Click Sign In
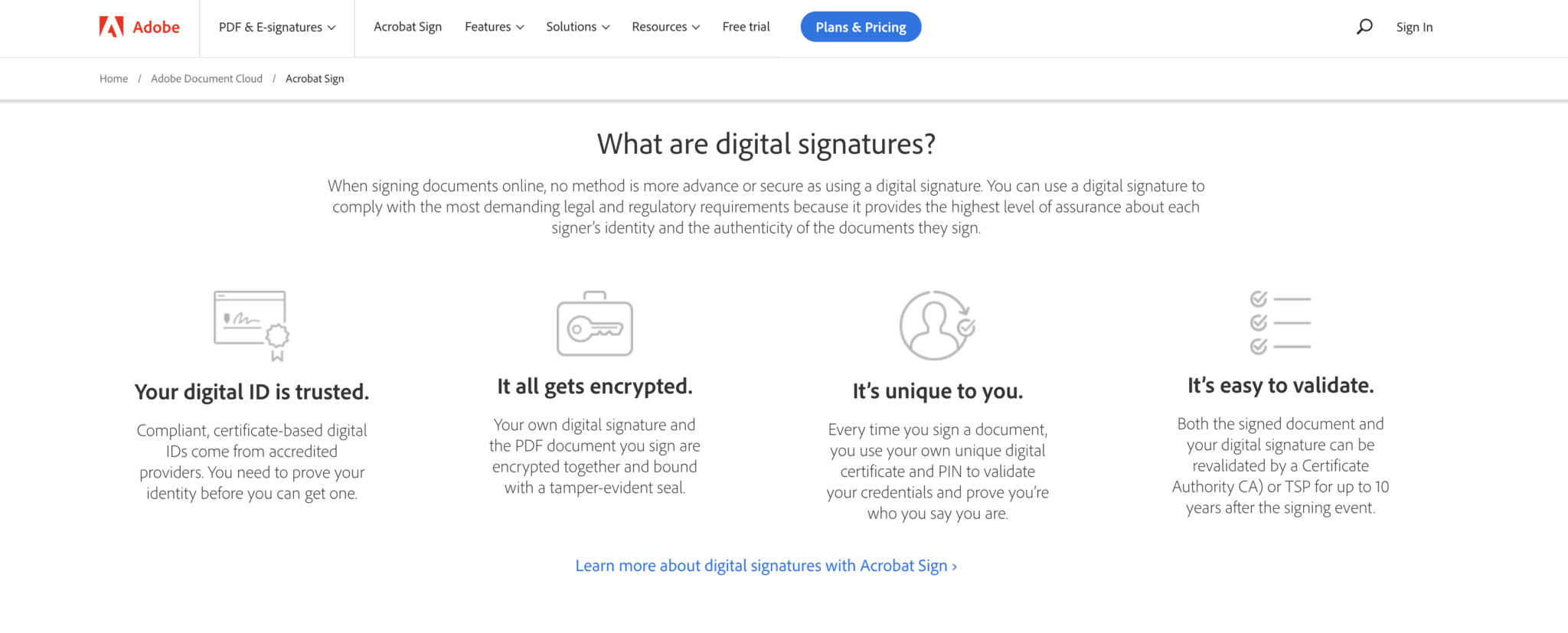Viewport: 1568px width, 633px height. 1414,27
